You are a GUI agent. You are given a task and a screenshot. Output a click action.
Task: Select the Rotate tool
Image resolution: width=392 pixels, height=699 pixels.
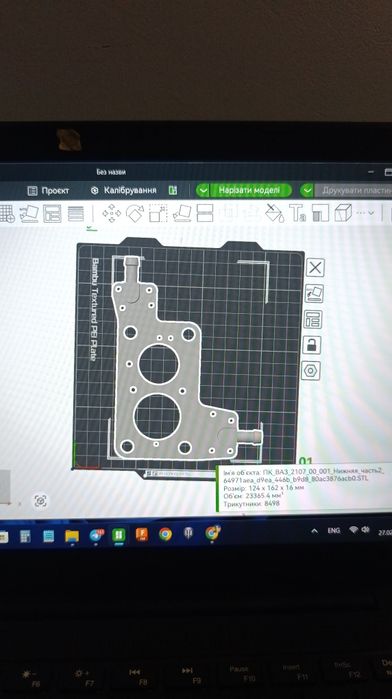(135, 214)
